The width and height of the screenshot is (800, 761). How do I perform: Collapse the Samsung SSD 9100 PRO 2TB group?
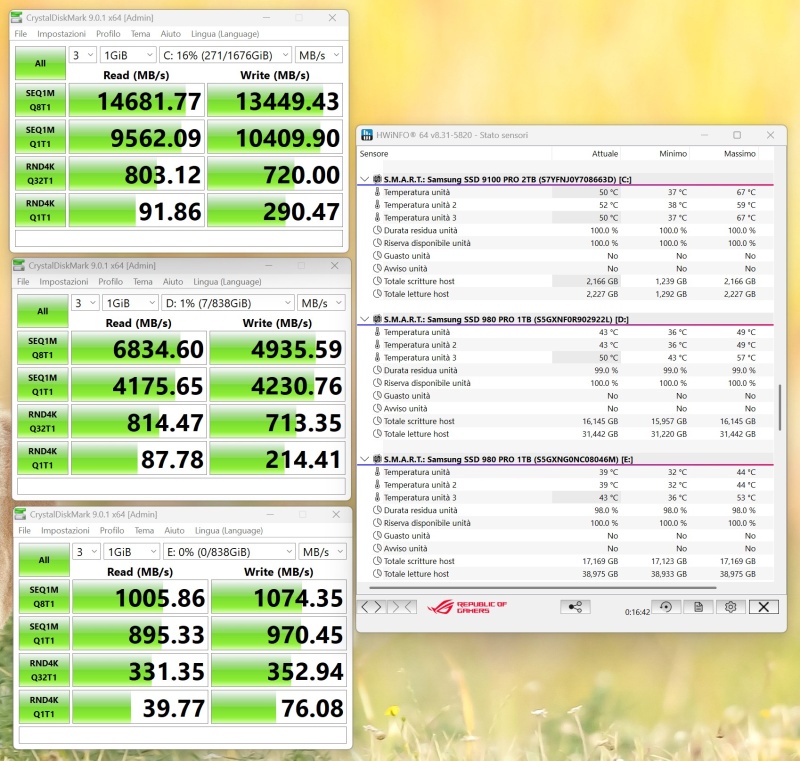click(x=364, y=179)
